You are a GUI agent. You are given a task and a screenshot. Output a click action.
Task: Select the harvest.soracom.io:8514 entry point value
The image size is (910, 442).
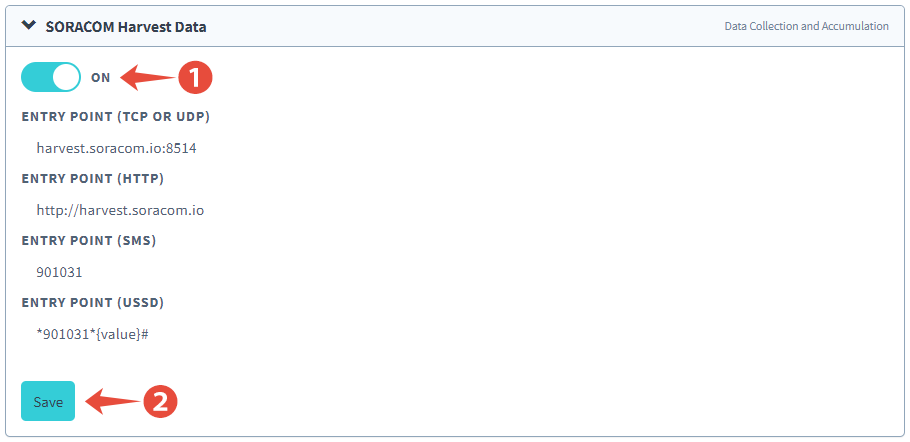click(x=110, y=149)
